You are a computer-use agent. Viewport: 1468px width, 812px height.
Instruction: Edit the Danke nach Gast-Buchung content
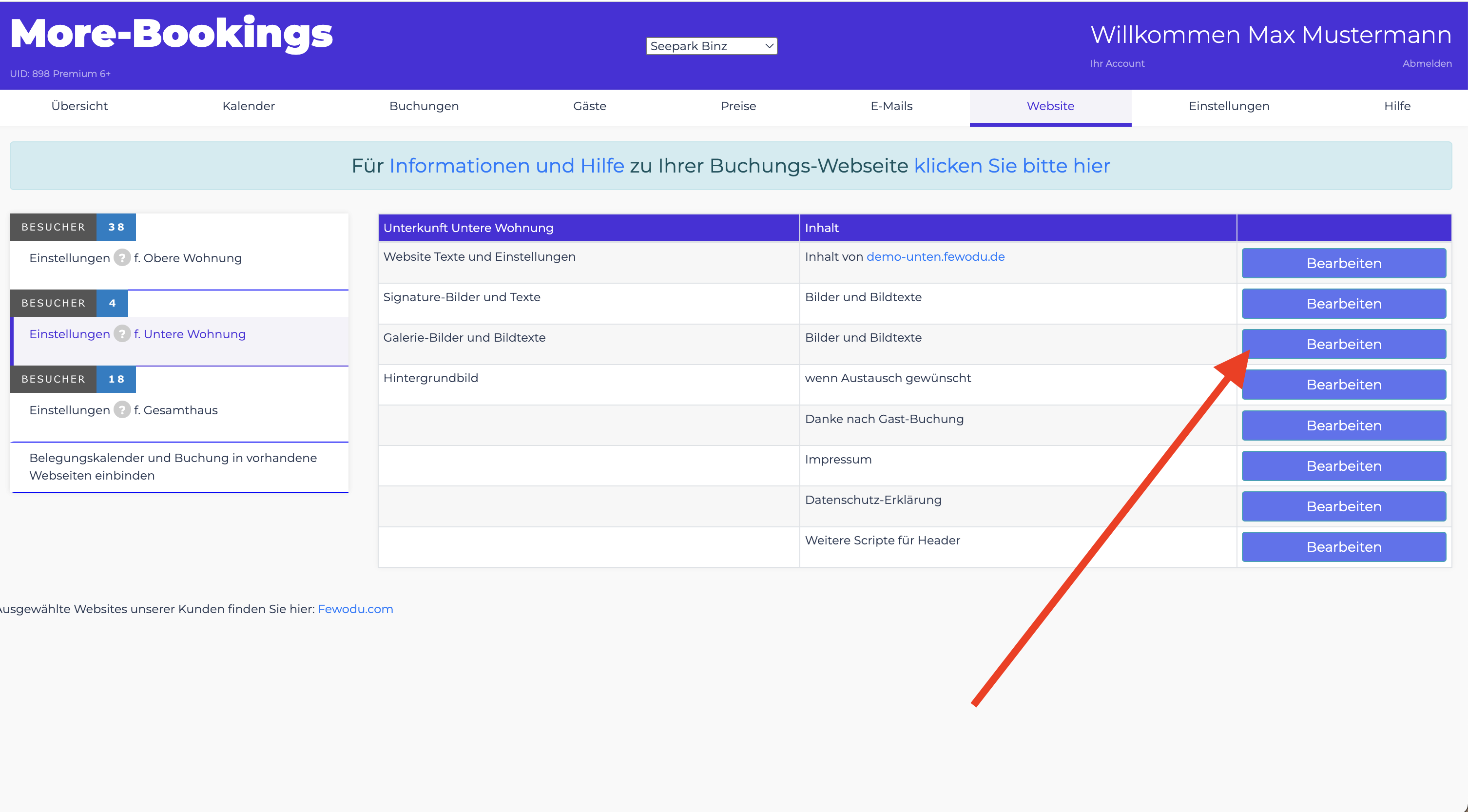[1344, 425]
